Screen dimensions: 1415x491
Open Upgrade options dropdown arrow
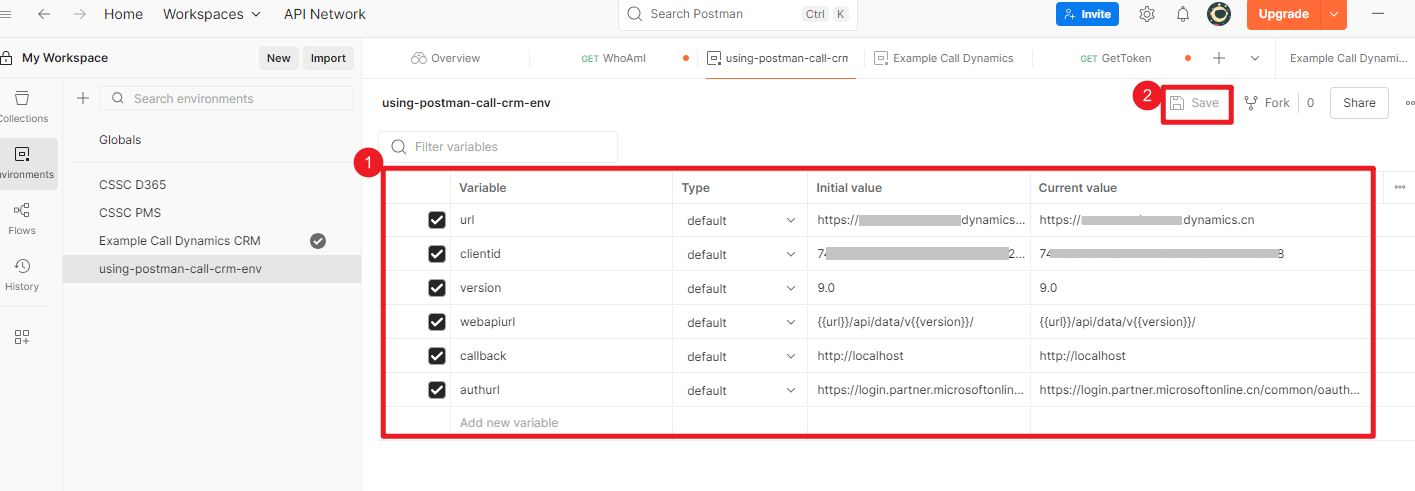[x=1334, y=14]
